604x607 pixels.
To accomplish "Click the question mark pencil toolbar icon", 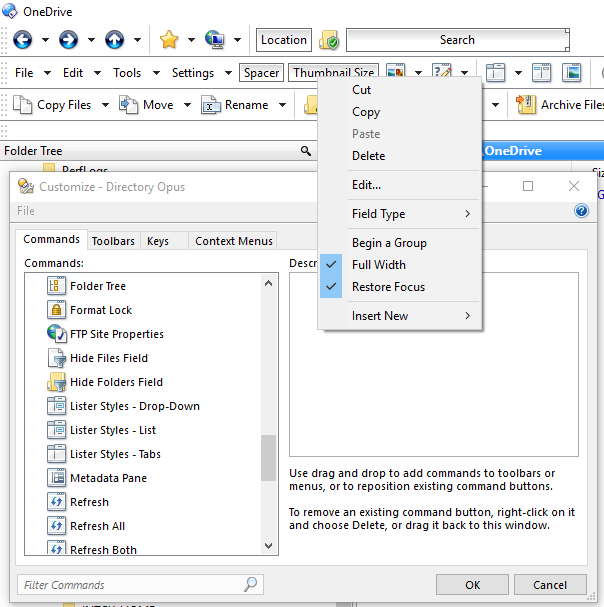I will (442, 72).
